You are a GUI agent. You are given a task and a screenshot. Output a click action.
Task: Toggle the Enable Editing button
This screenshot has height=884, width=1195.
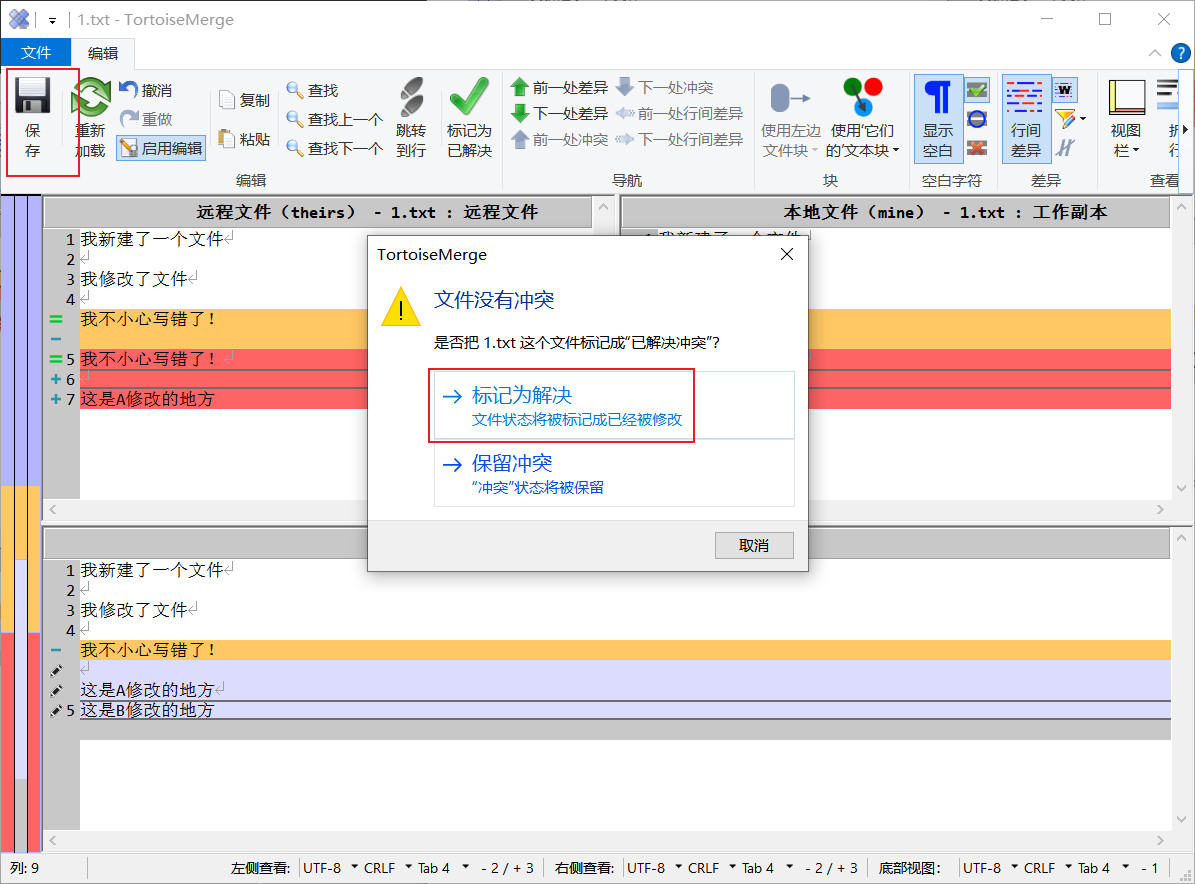coord(161,148)
